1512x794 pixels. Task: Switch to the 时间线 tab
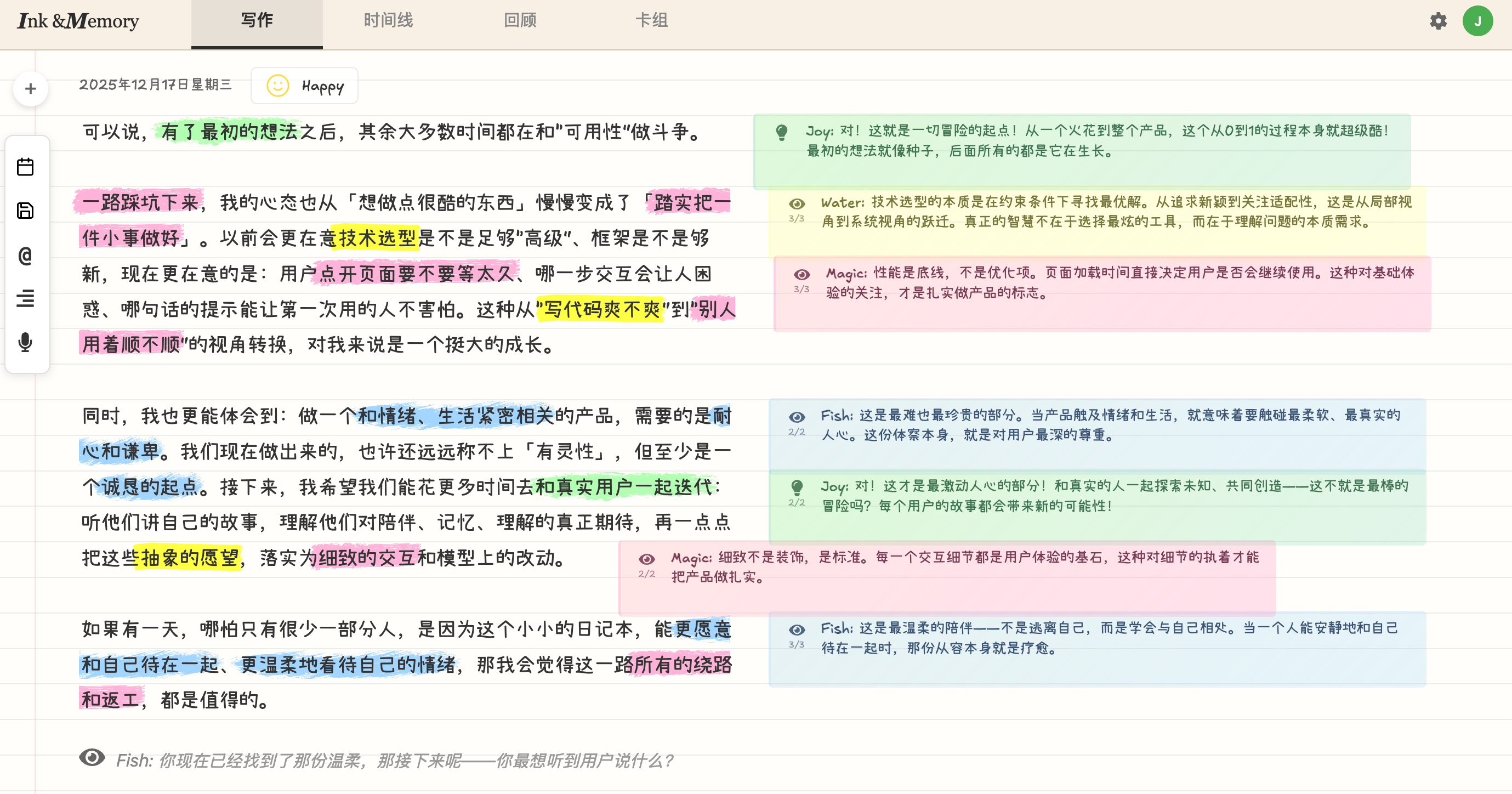point(388,20)
